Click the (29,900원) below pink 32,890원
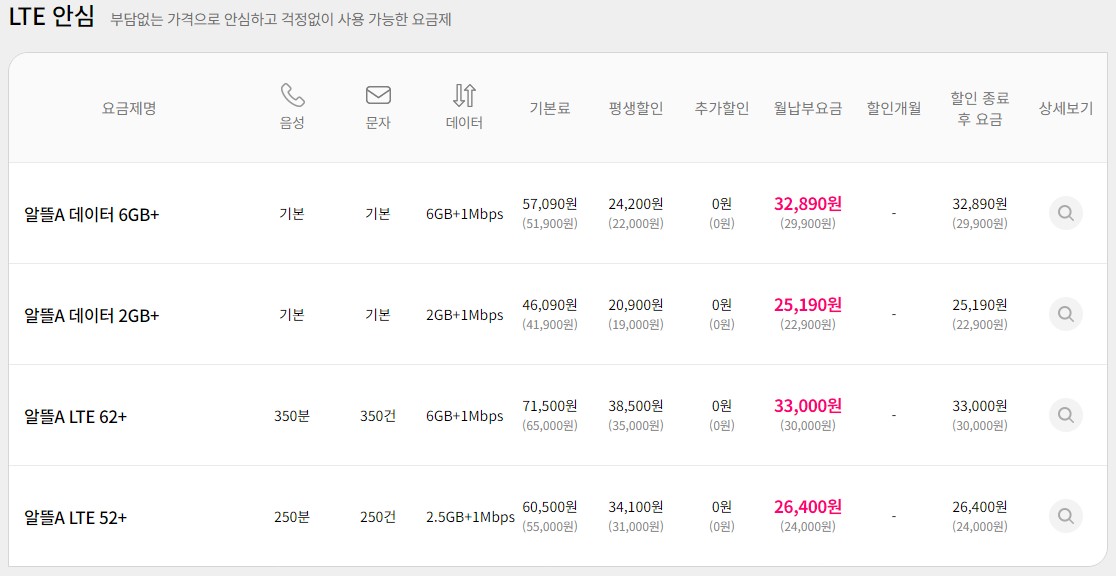 (808, 224)
